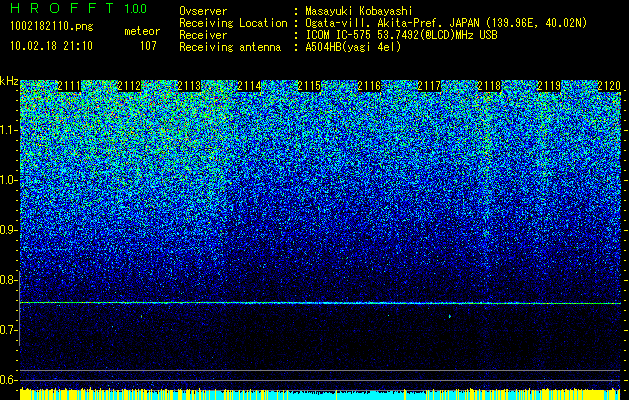Click the ICOM IC-575 receiver text
Image resolution: width=629 pixels, height=400 pixels.
[x=401, y=35]
